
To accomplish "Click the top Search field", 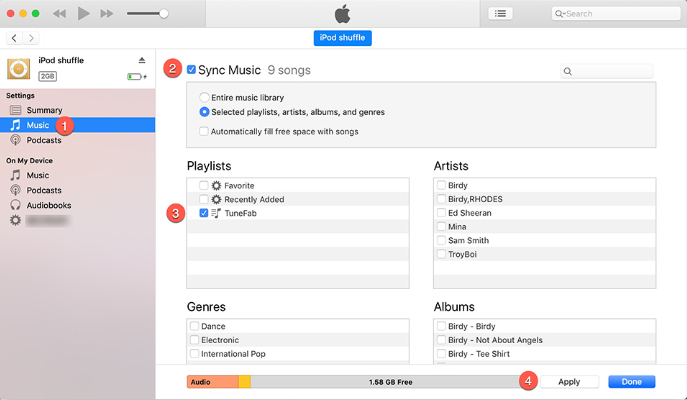I will (x=616, y=14).
